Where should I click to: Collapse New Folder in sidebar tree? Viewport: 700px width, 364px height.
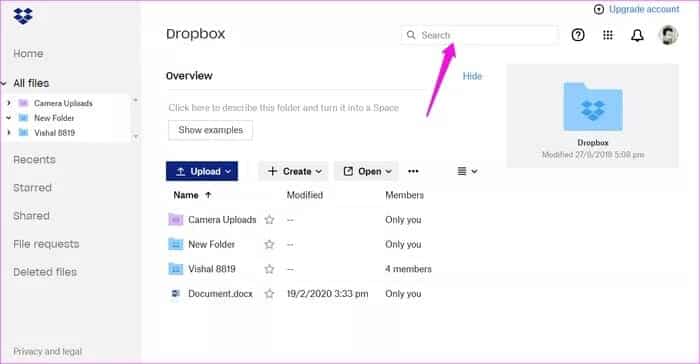pyautogui.click(x=8, y=118)
